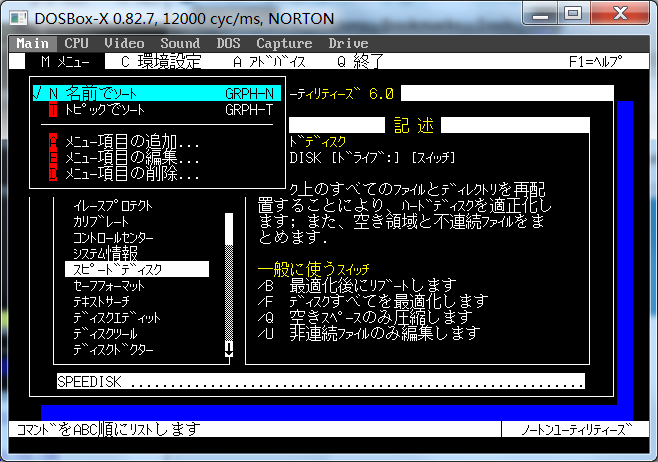Select システム情報 in the list
This screenshot has height=462, width=658.
click(x=105, y=253)
